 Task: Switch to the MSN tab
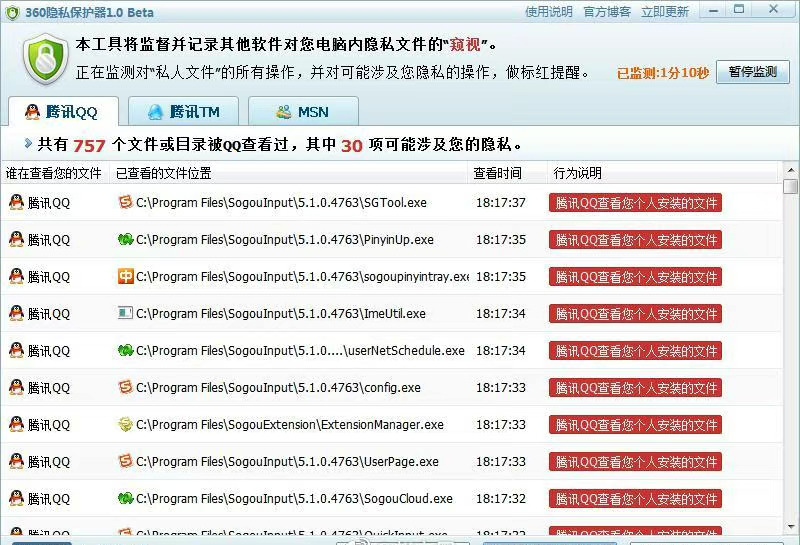(x=303, y=111)
